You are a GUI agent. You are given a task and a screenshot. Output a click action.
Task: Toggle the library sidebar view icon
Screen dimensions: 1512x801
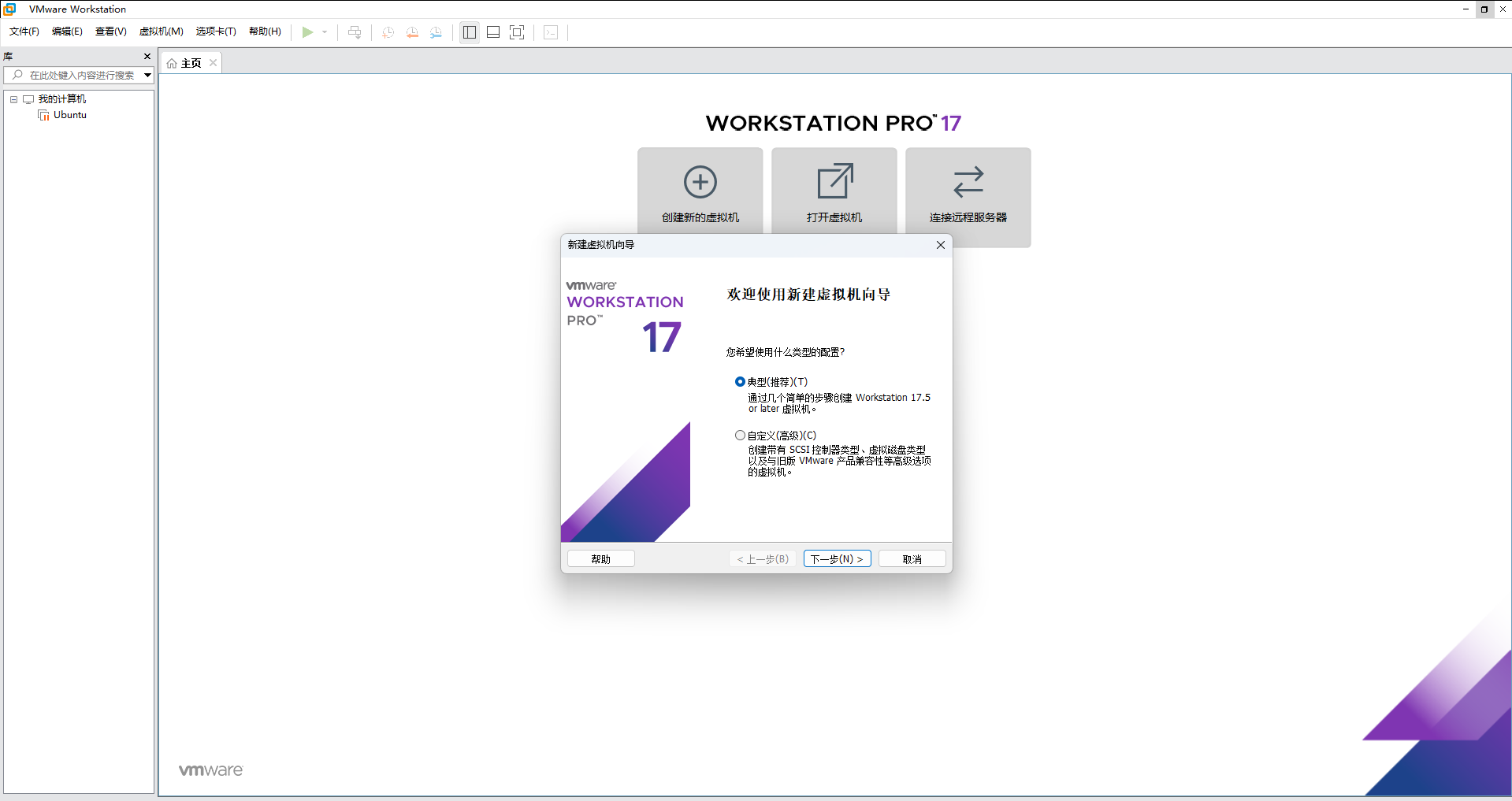(x=470, y=32)
